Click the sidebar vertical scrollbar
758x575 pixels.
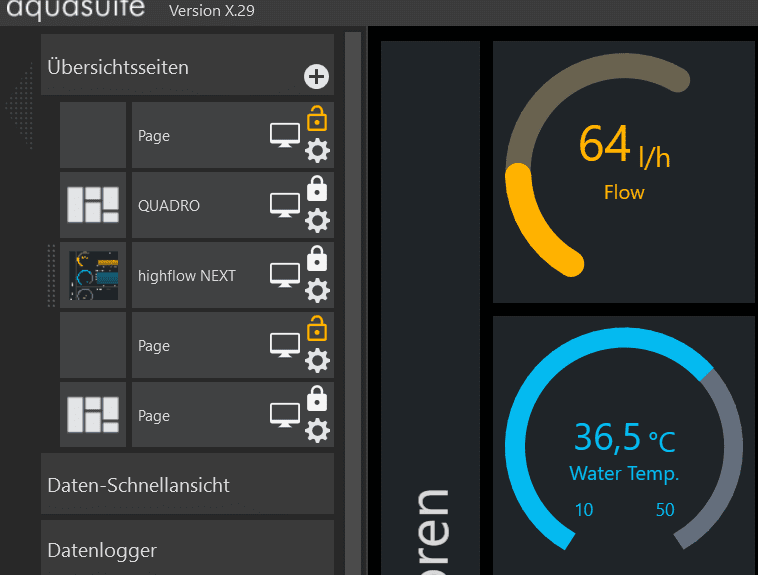(353, 304)
